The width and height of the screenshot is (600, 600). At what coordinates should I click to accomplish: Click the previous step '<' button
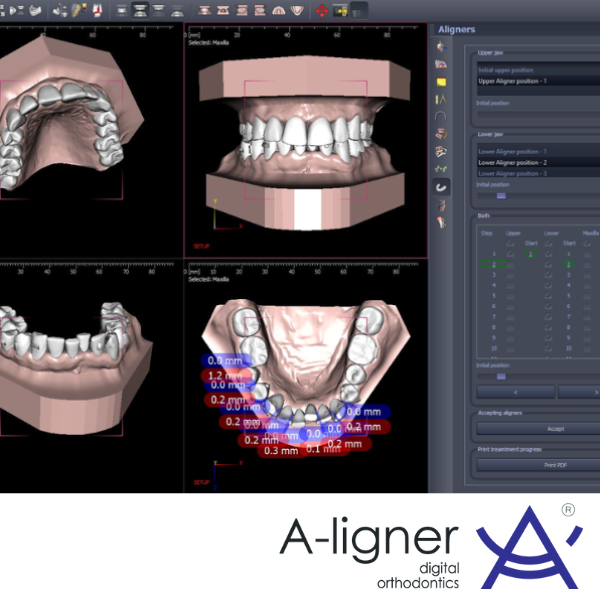click(515, 392)
